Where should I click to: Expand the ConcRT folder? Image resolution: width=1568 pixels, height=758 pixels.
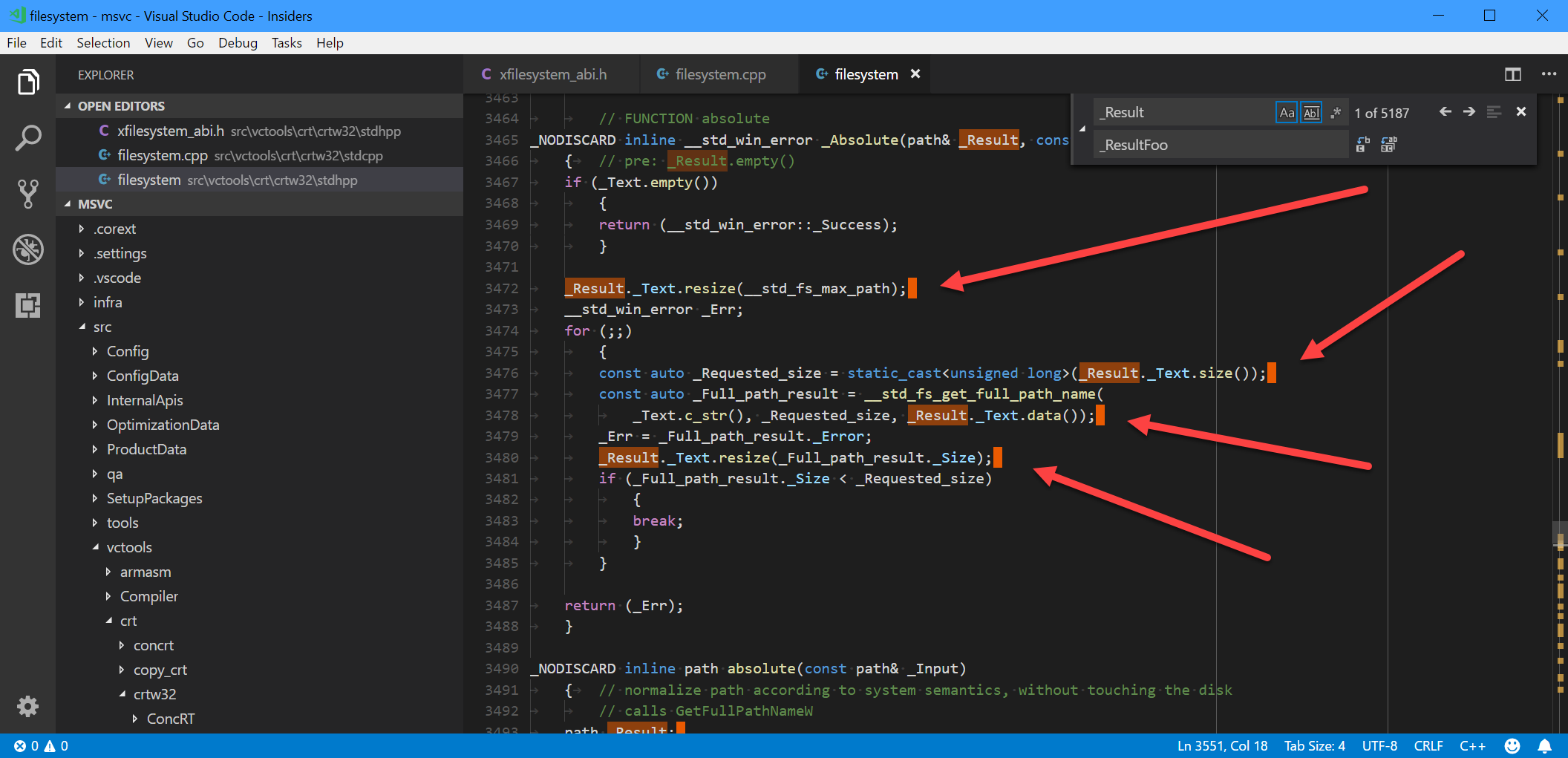(135, 719)
